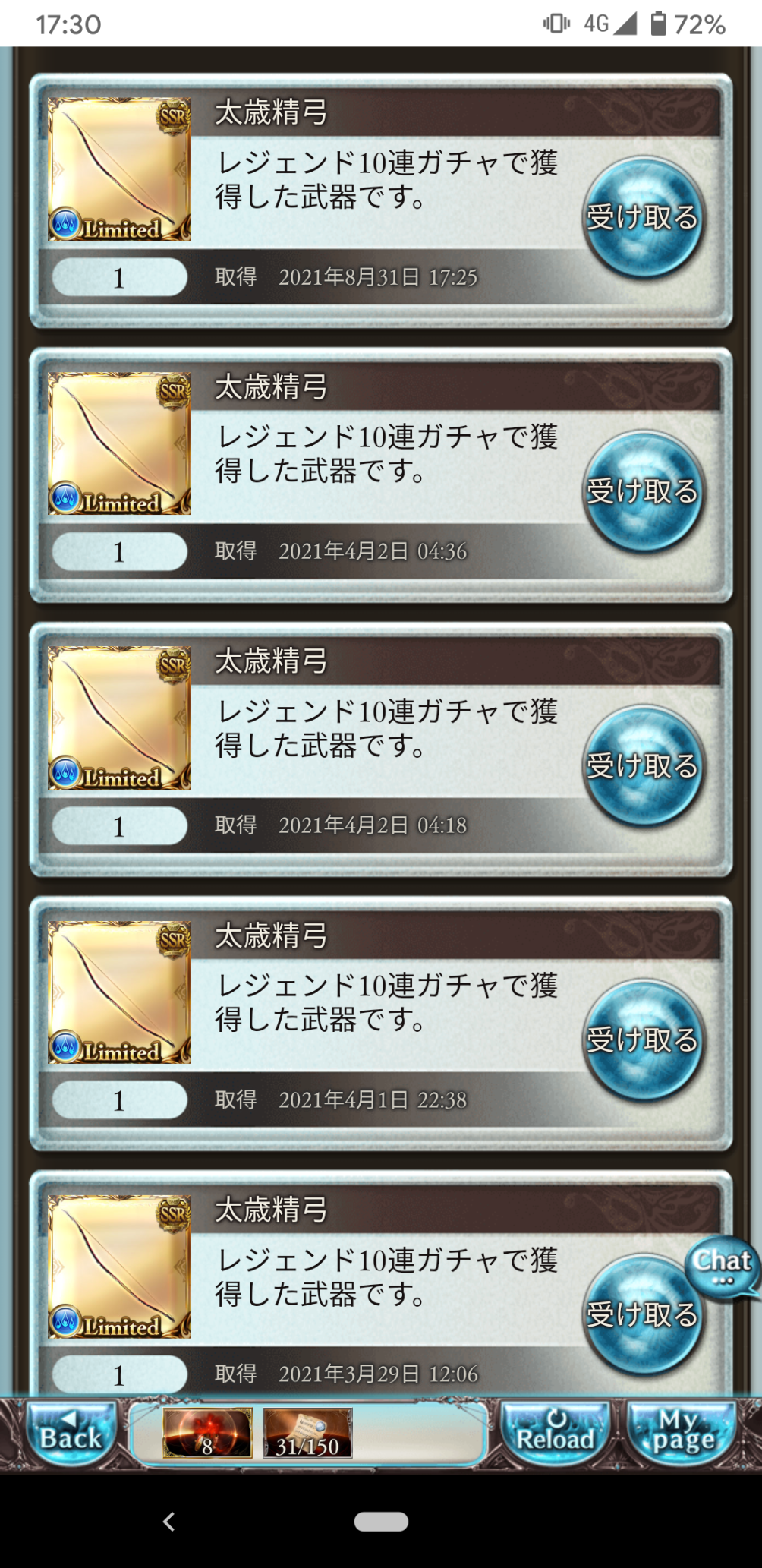Go Back to previous screen
The image size is (762, 1568).
(x=70, y=1431)
